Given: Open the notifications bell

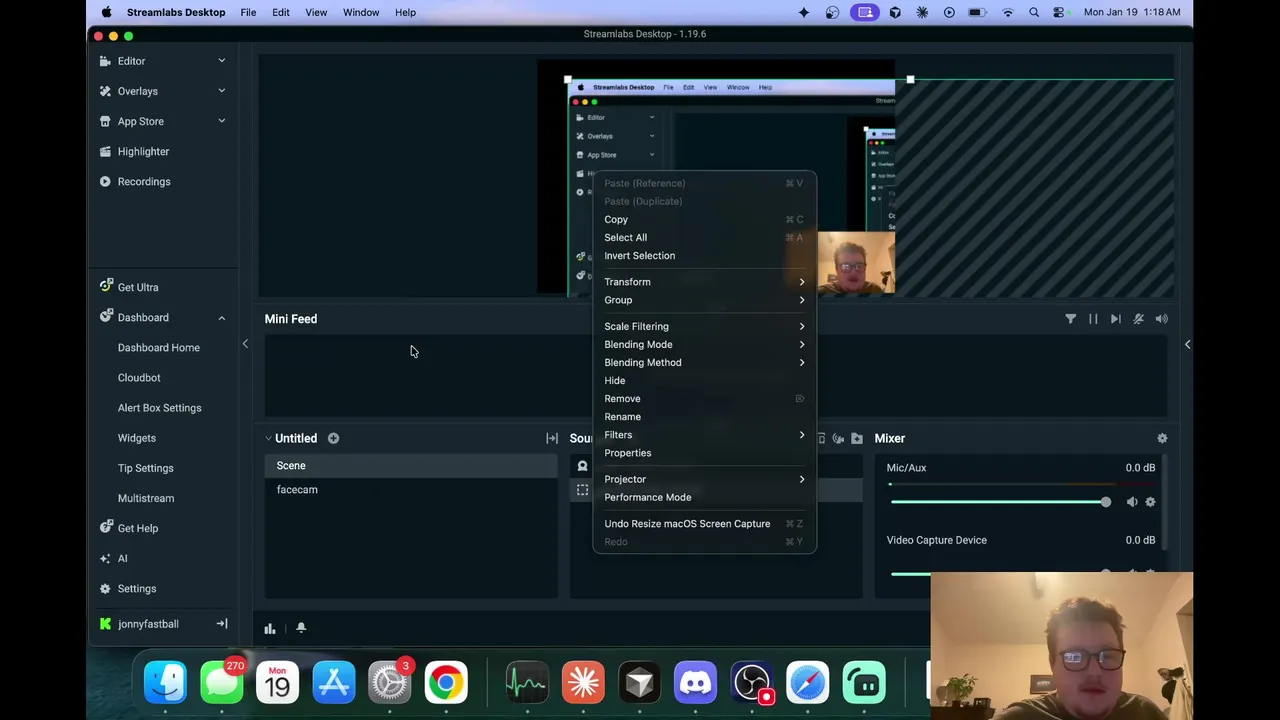Looking at the screenshot, I should pos(301,628).
